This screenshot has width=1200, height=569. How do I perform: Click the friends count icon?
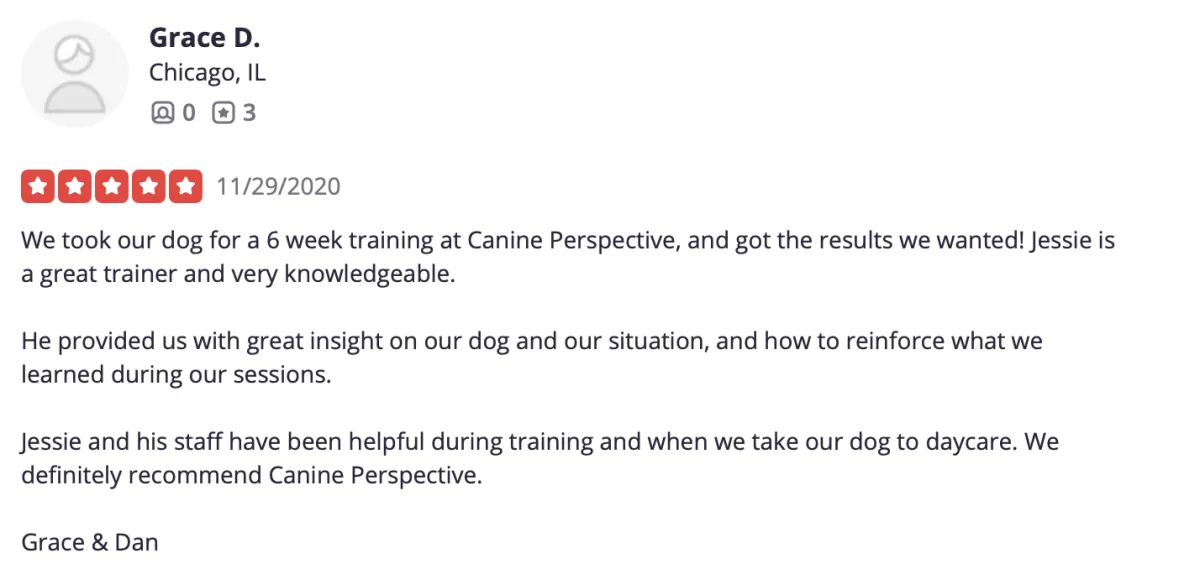[x=162, y=113]
